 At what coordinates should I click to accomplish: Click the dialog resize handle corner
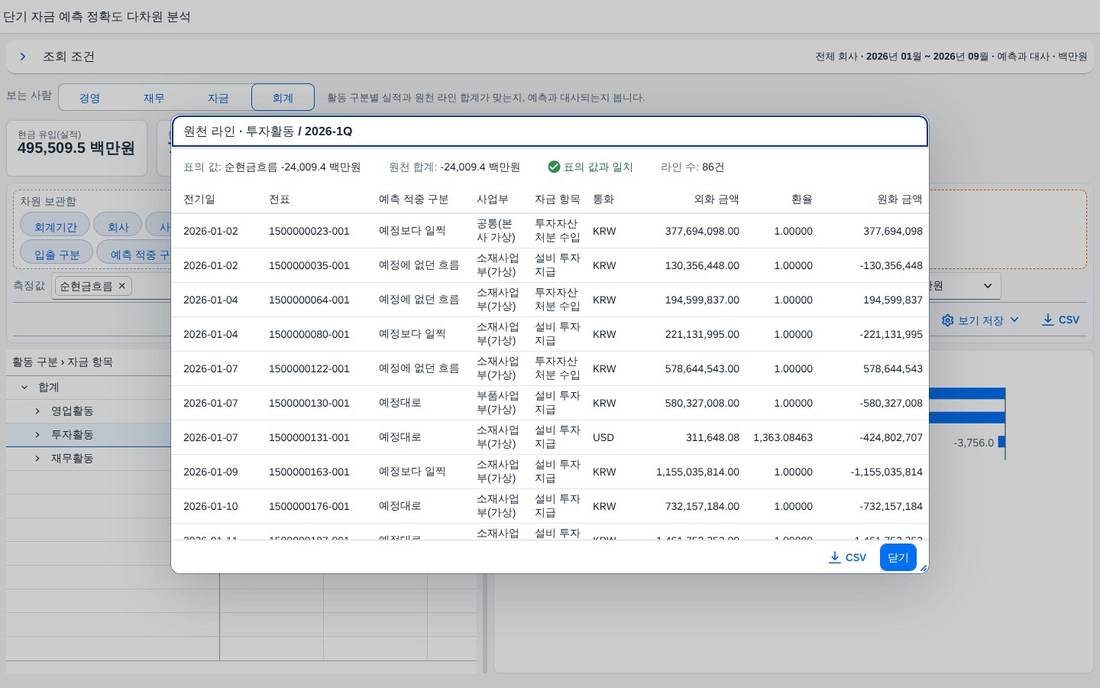tap(923, 568)
